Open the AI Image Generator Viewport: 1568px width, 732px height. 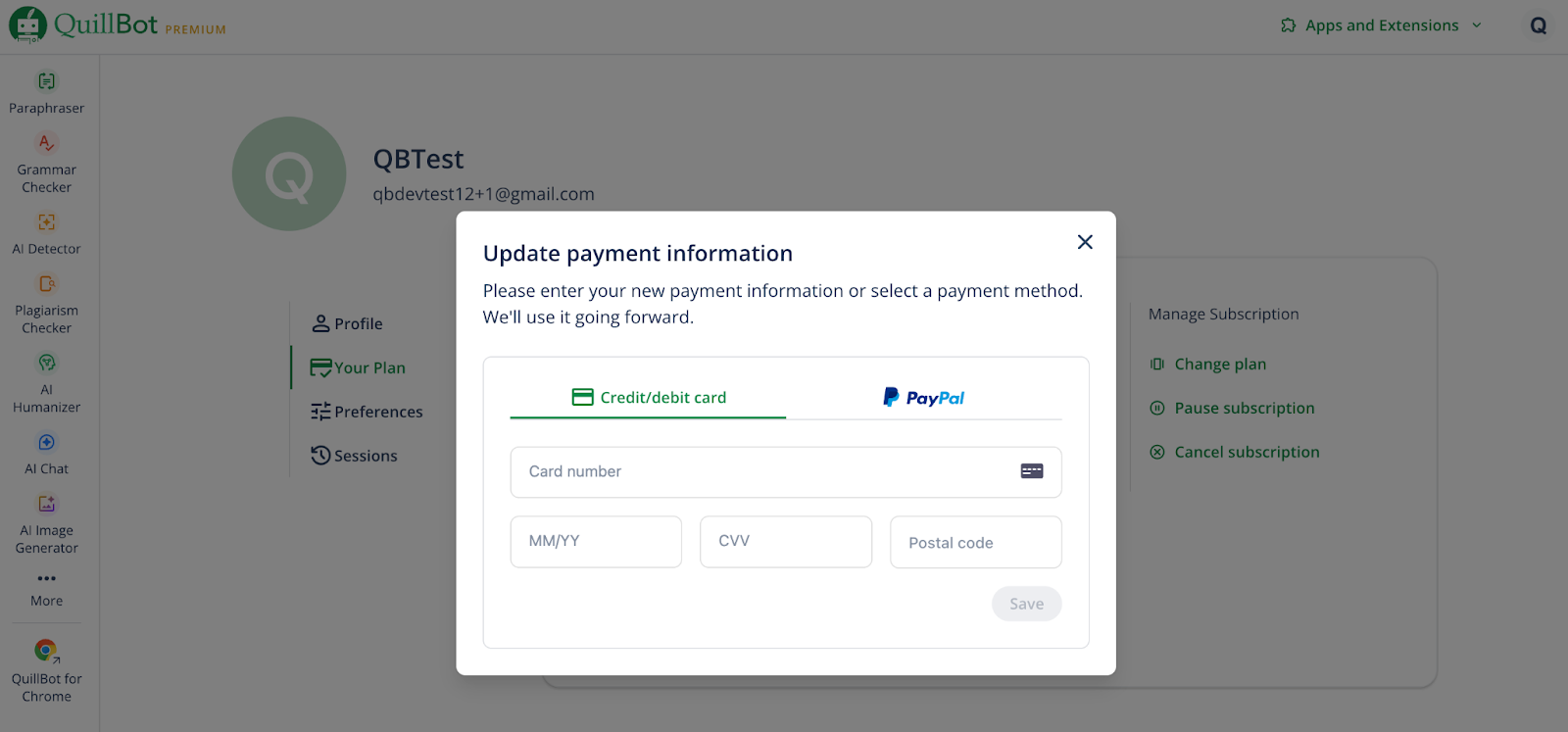[46, 524]
